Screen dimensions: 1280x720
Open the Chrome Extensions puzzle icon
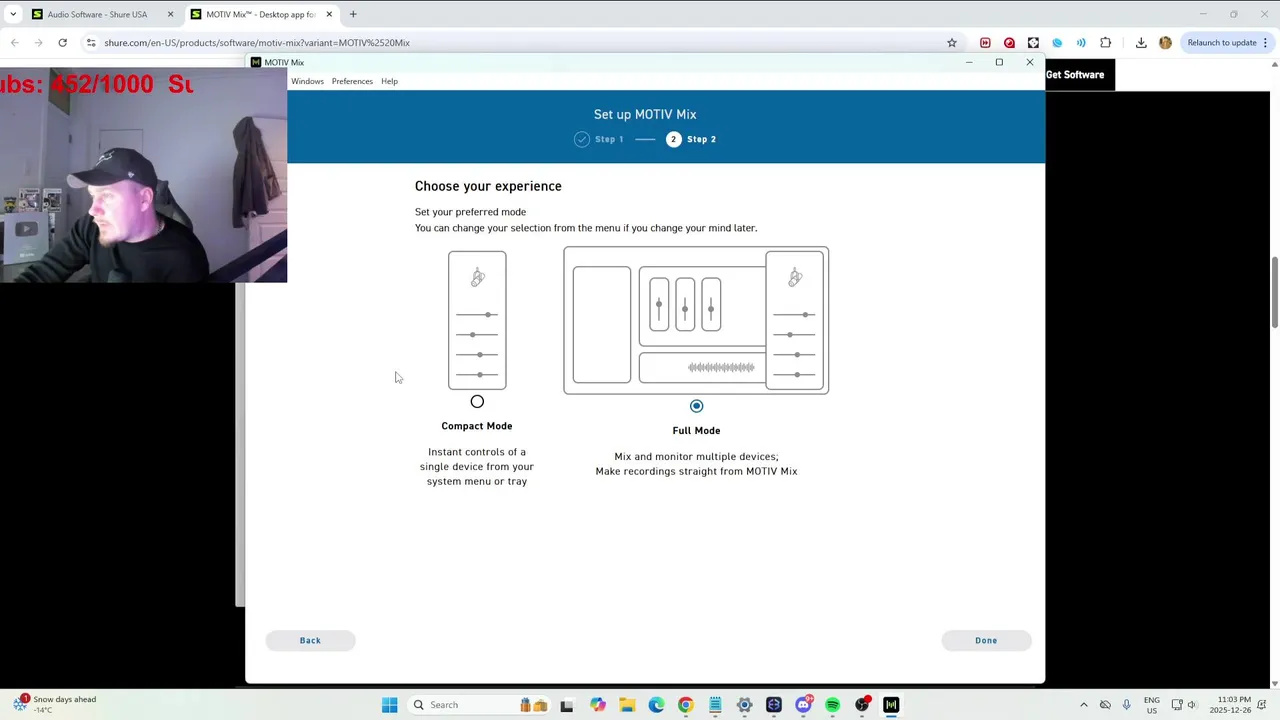[1105, 43]
